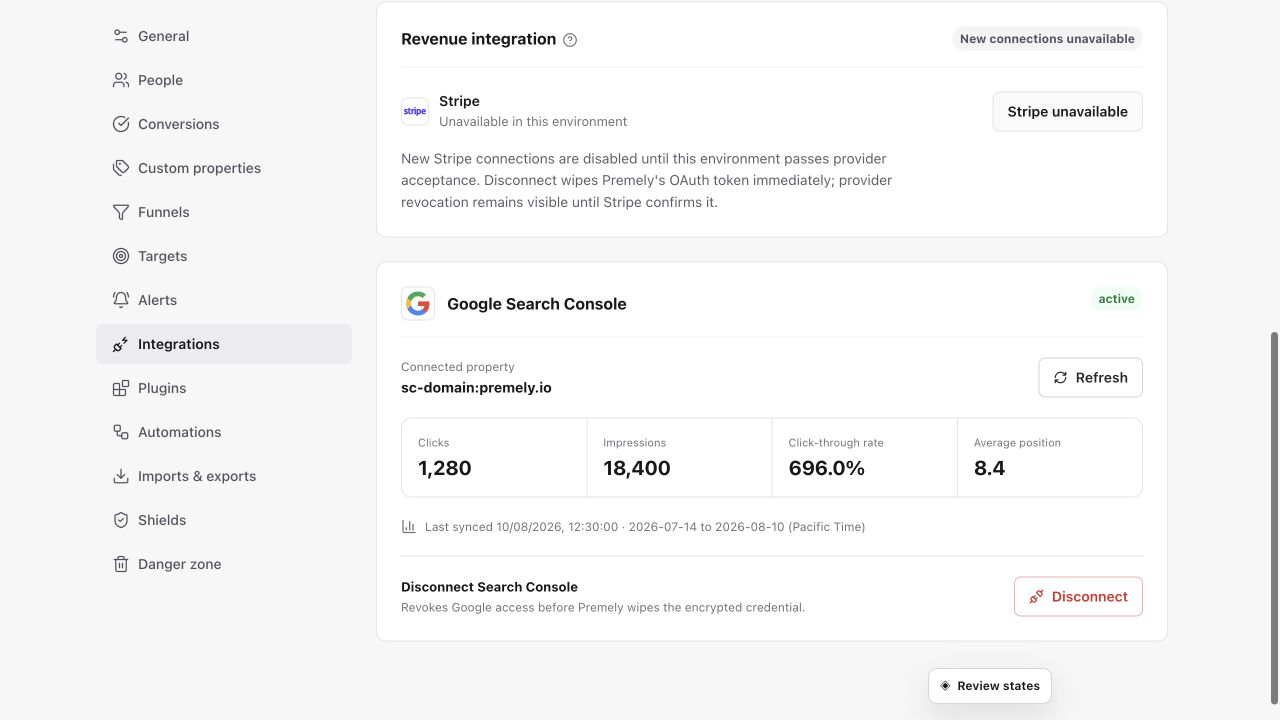Image resolution: width=1280 pixels, height=720 pixels.
Task: Open Imports & exports
Action: 224,476
